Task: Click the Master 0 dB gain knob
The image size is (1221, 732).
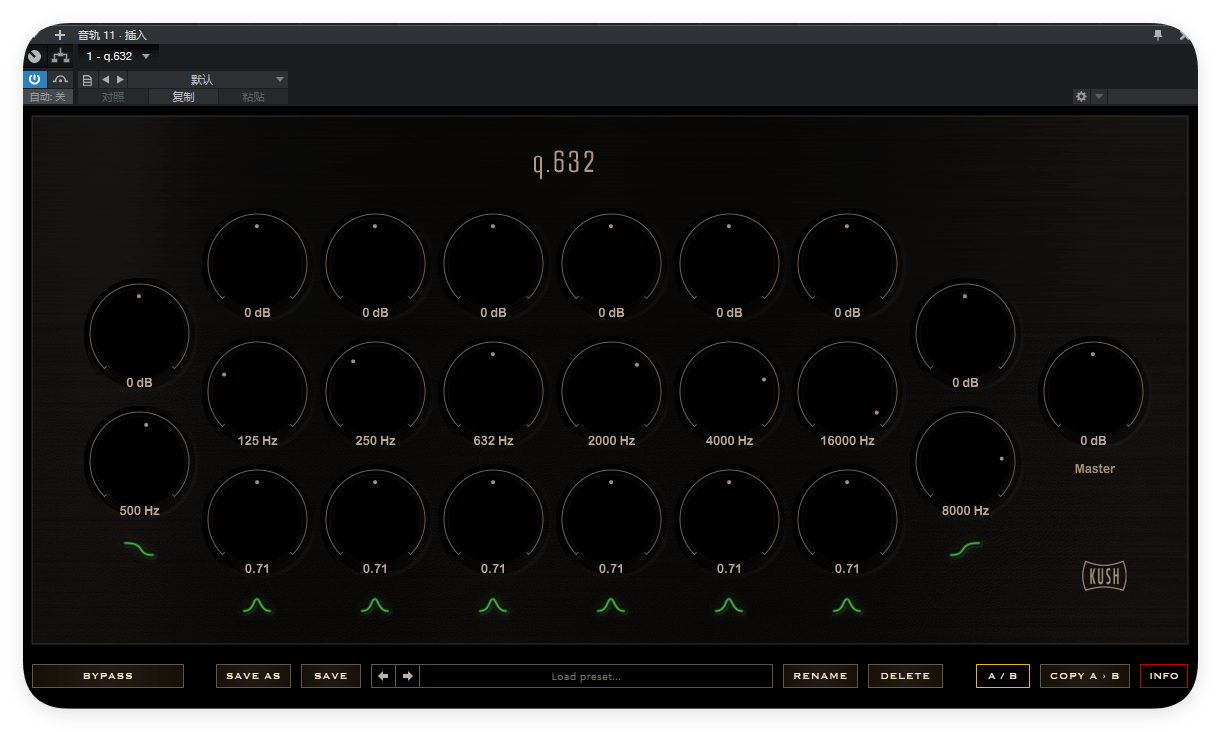Action: 1093,390
